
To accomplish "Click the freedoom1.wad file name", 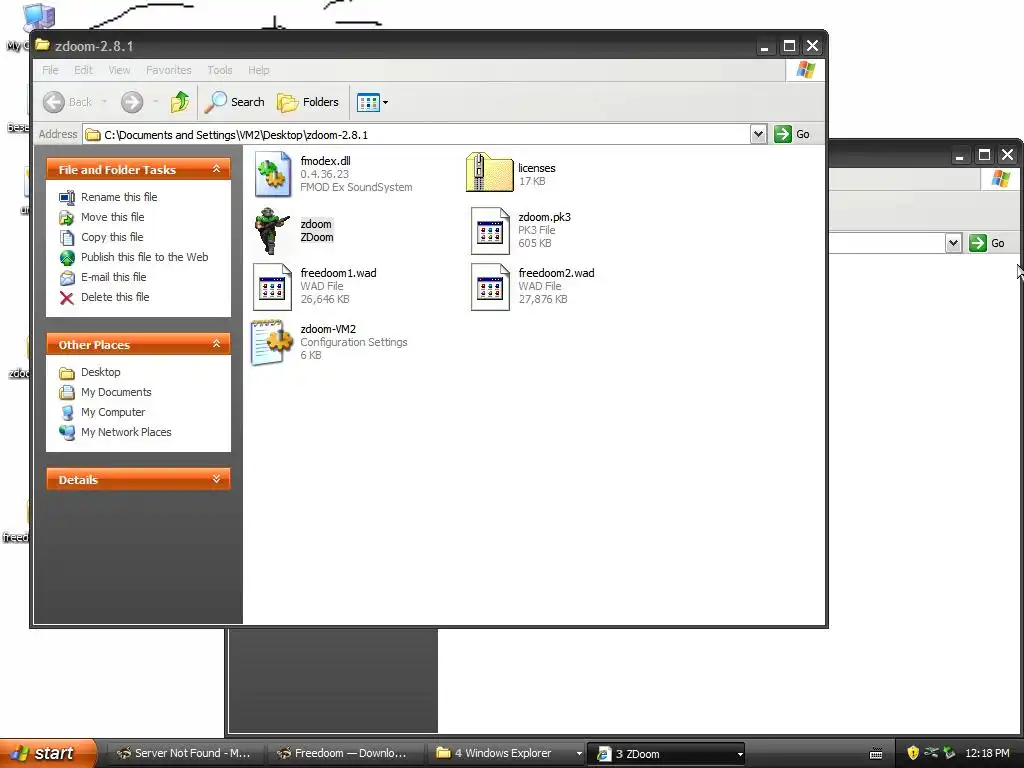I will tap(338, 273).
